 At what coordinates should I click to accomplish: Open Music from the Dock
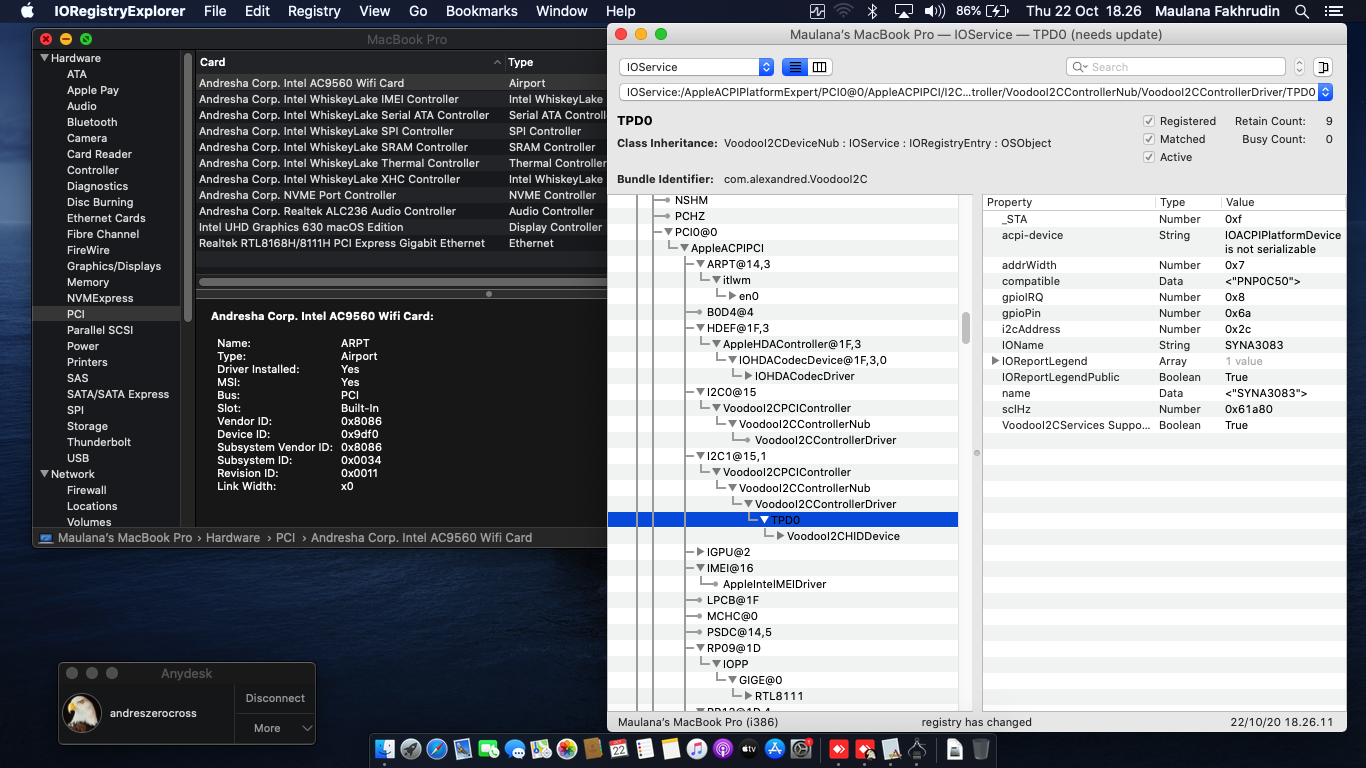coord(697,748)
